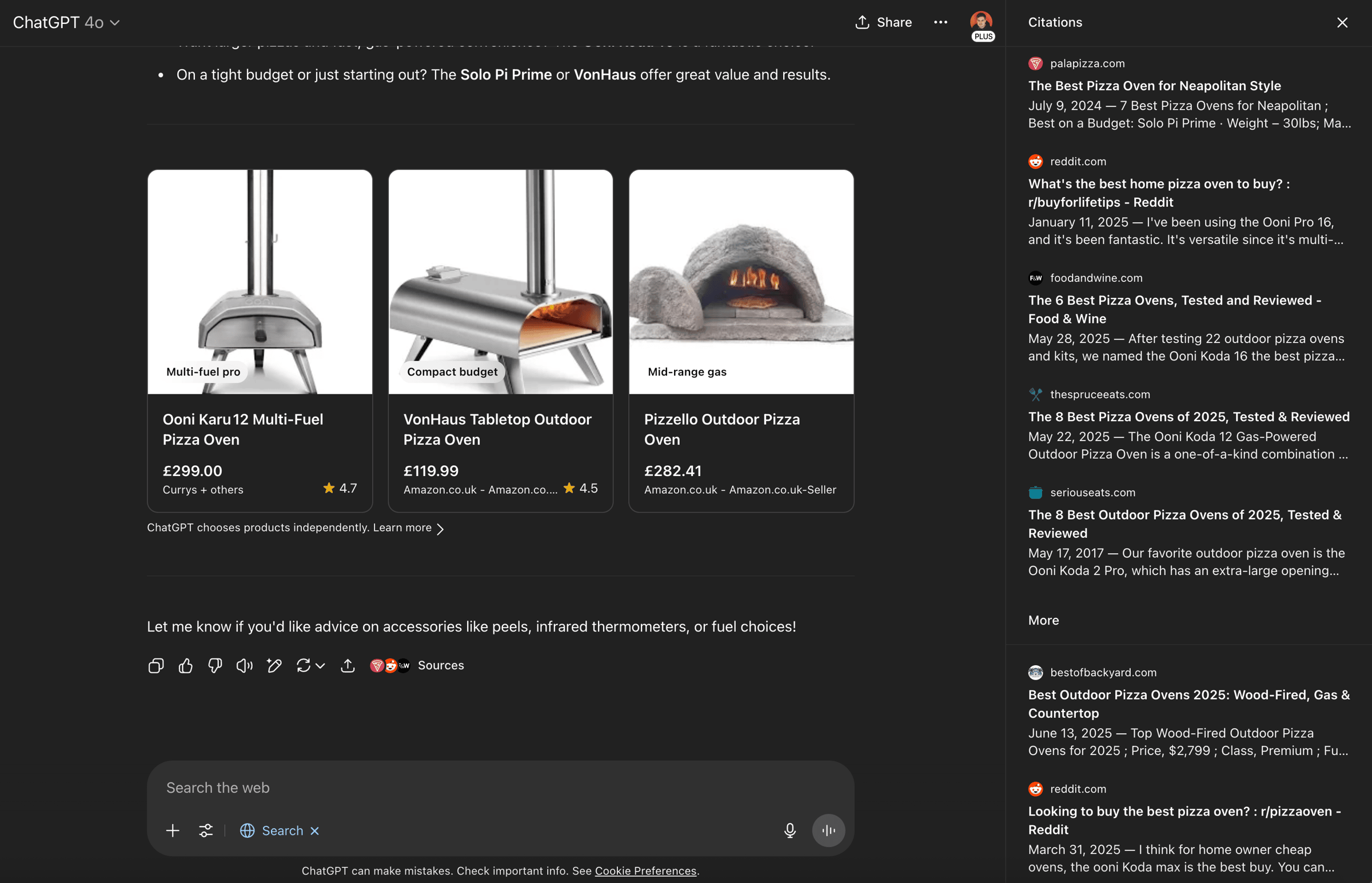Click the Ooni Karu 12 Multi-Fuel title
1372x883 pixels.
click(x=243, y=429)
